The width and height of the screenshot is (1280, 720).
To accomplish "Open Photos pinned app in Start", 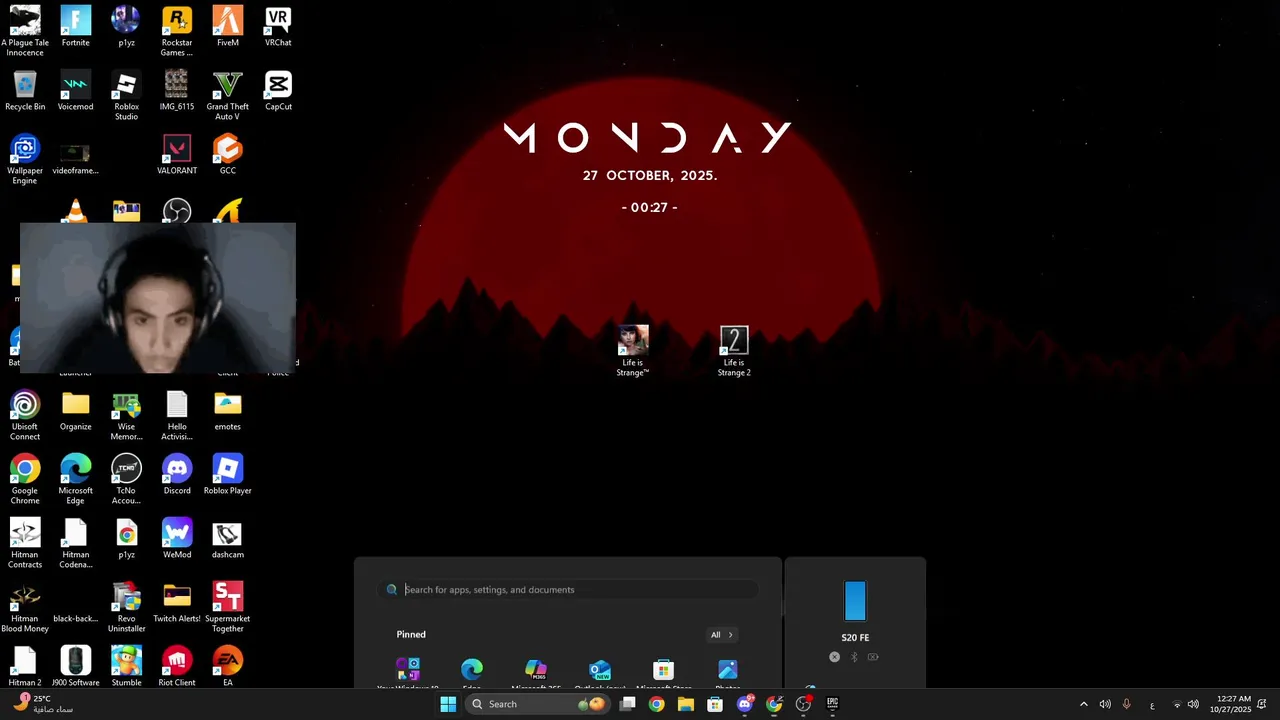I will coord(728,673).
